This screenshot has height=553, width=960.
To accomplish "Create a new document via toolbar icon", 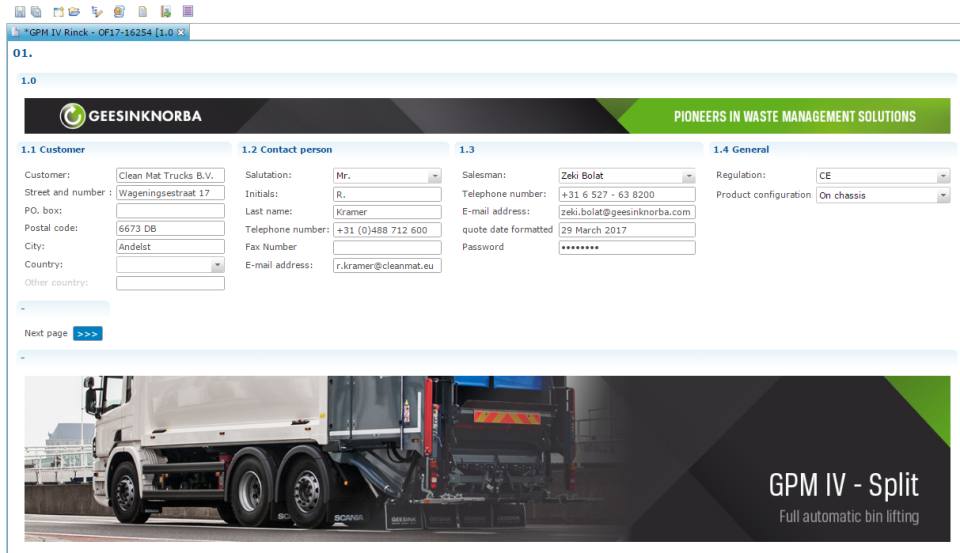I will point(58,11).
